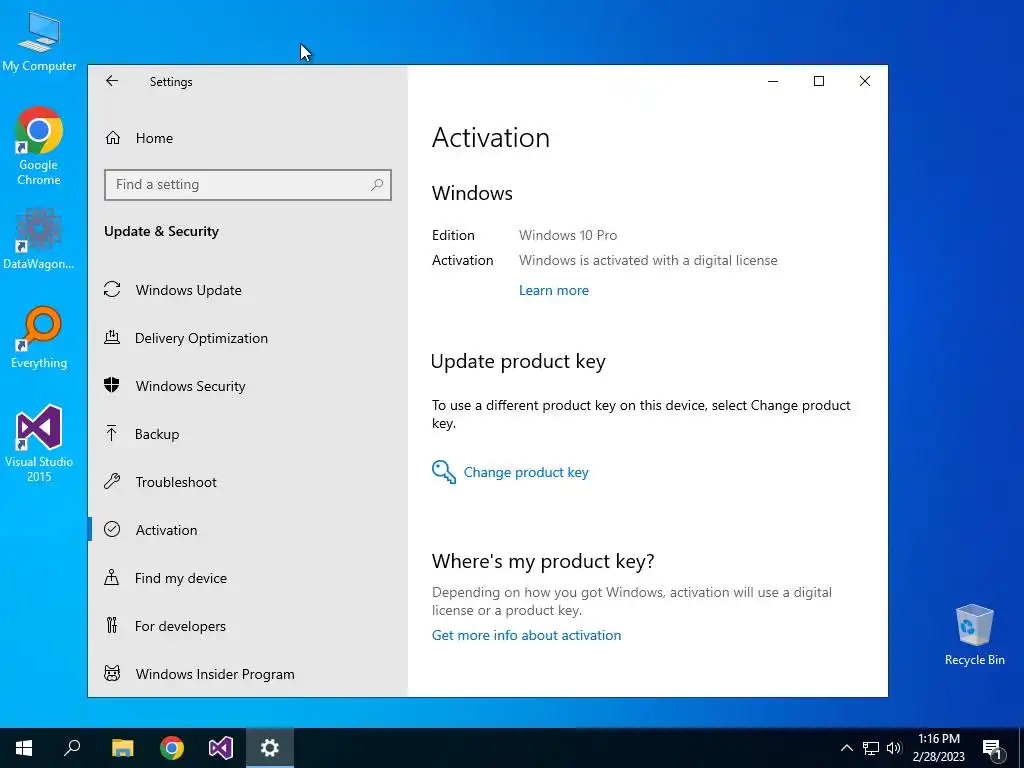Click the Delivery Optimization icon

[x=112, y=338]
